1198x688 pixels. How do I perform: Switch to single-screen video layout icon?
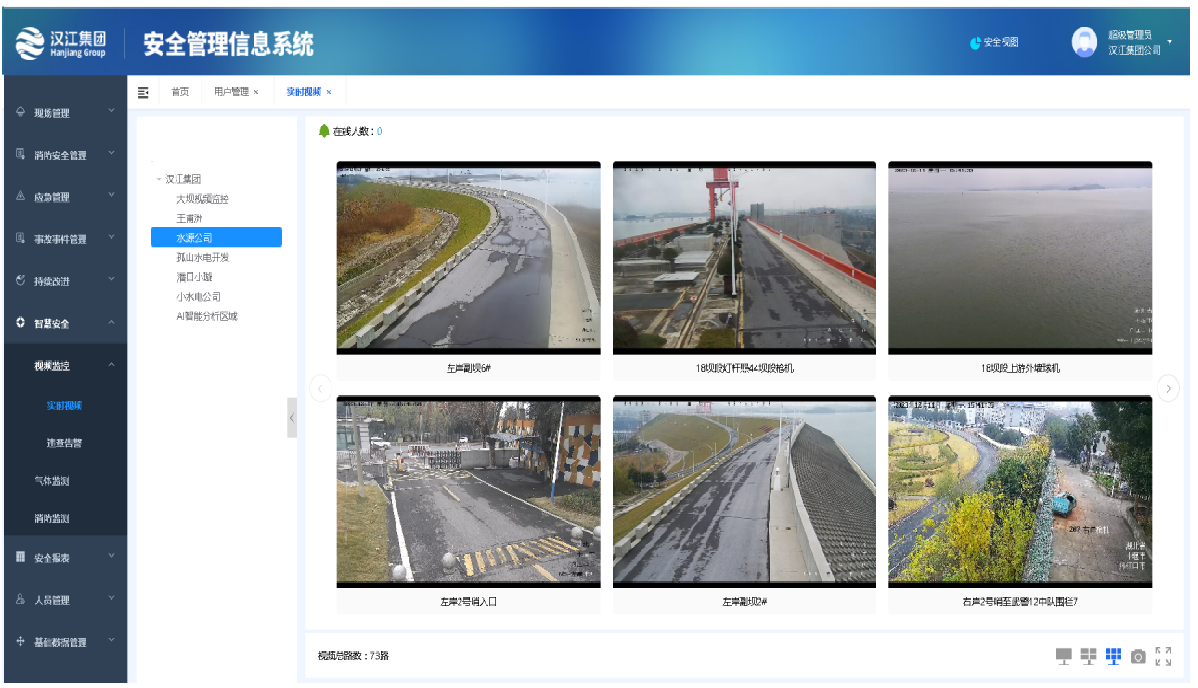[1063, 656]
